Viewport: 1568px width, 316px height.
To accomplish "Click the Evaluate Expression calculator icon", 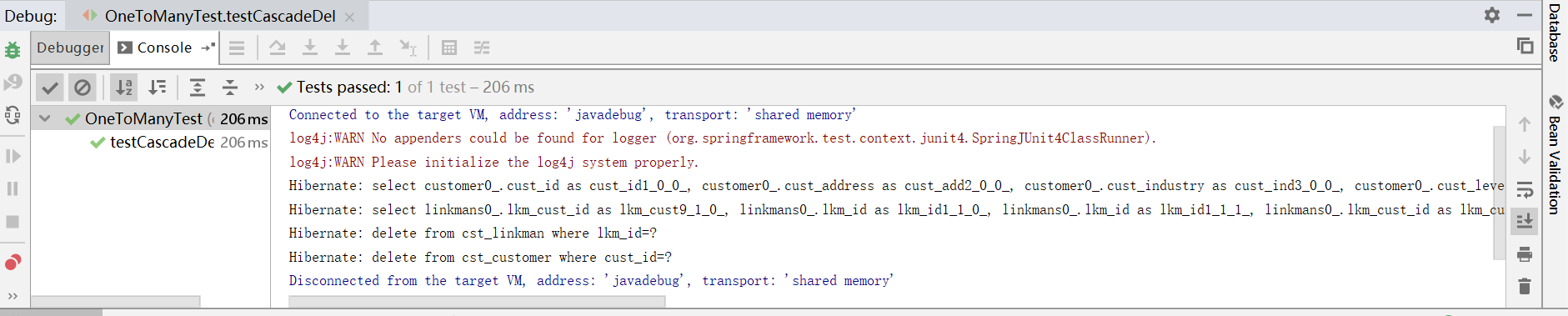I will (449, 48).
